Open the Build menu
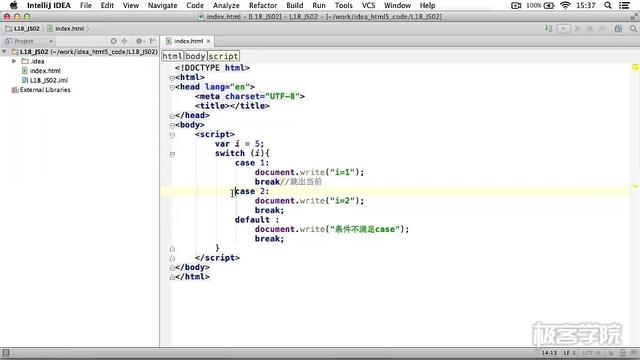 click(x=295, y=5)
